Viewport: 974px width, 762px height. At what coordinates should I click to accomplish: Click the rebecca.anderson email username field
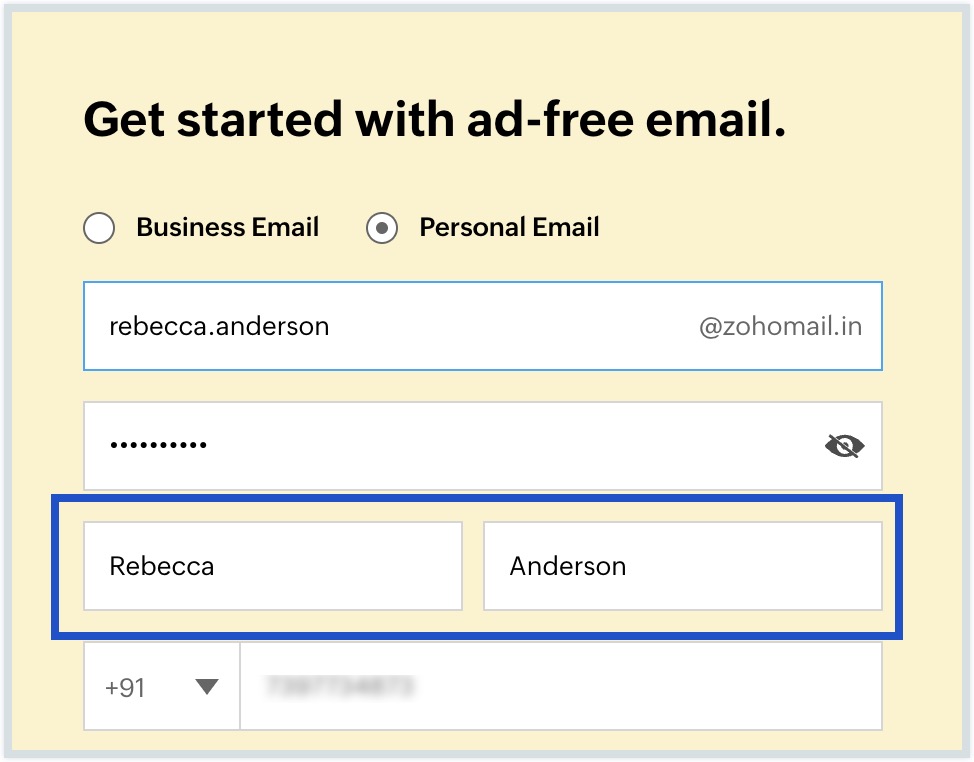point(483,326)
